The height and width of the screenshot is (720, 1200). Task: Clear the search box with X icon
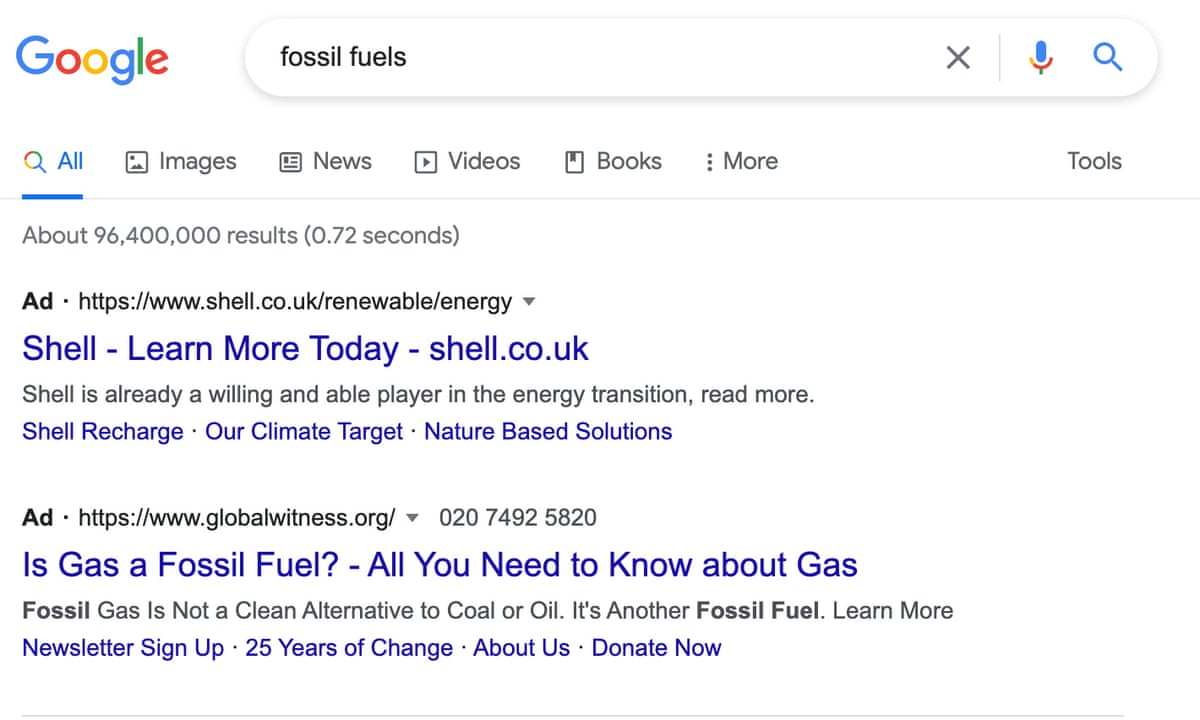957,58
